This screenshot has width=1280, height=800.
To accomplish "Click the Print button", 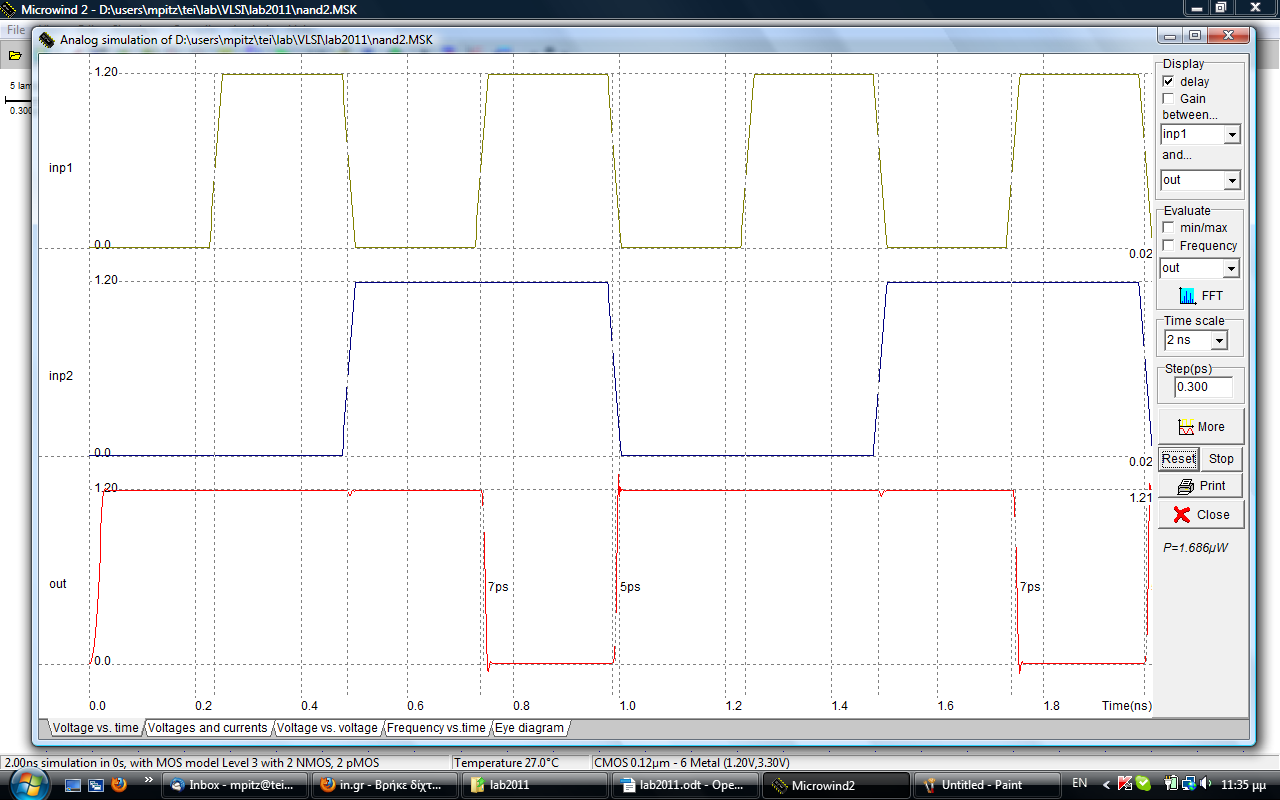I will [1201, 486].
